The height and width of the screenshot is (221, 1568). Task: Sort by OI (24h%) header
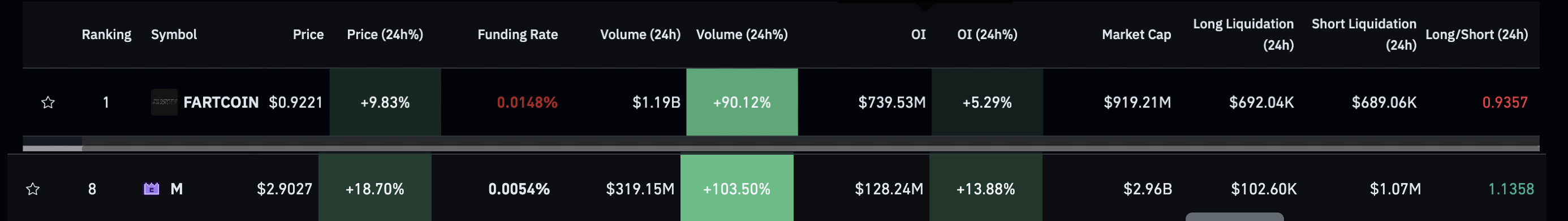[987, 34]
